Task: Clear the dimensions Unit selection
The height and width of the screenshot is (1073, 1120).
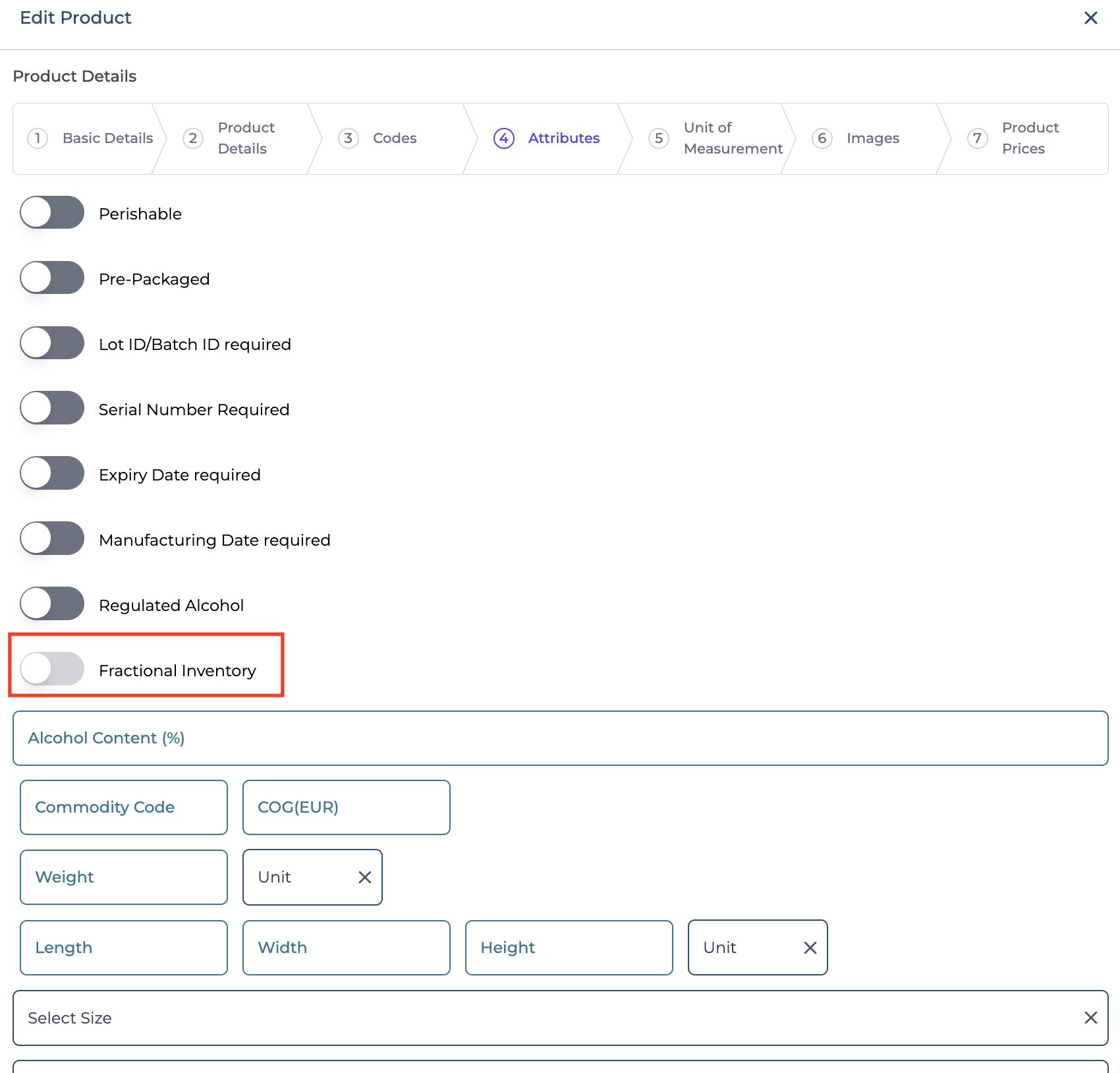Action: pos(810,948)
